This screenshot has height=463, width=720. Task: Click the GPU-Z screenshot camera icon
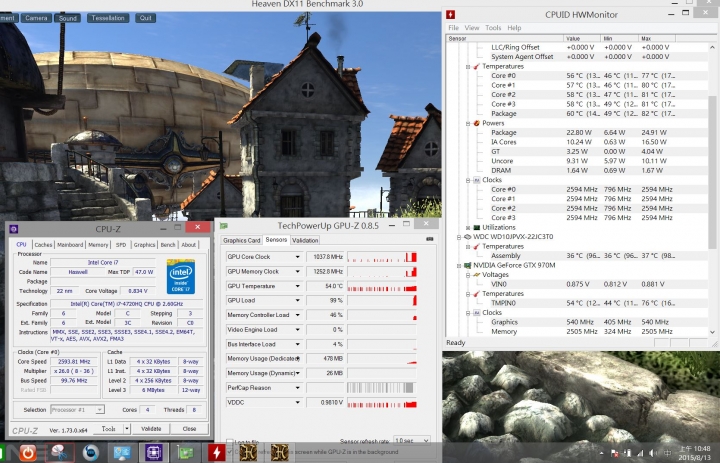(429, 239)
